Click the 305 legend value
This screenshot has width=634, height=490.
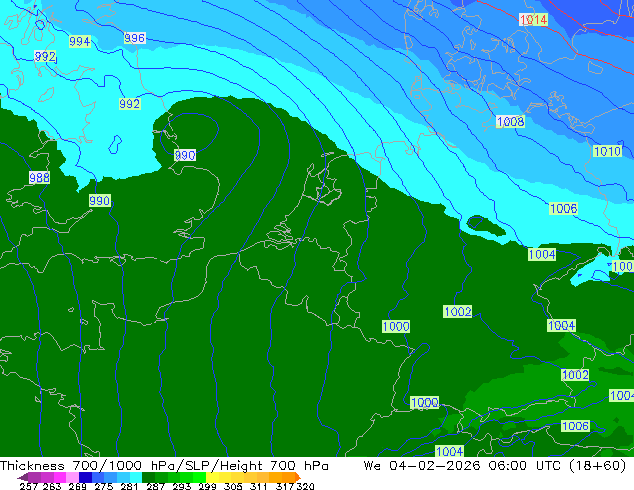click(x=233, y=486)
